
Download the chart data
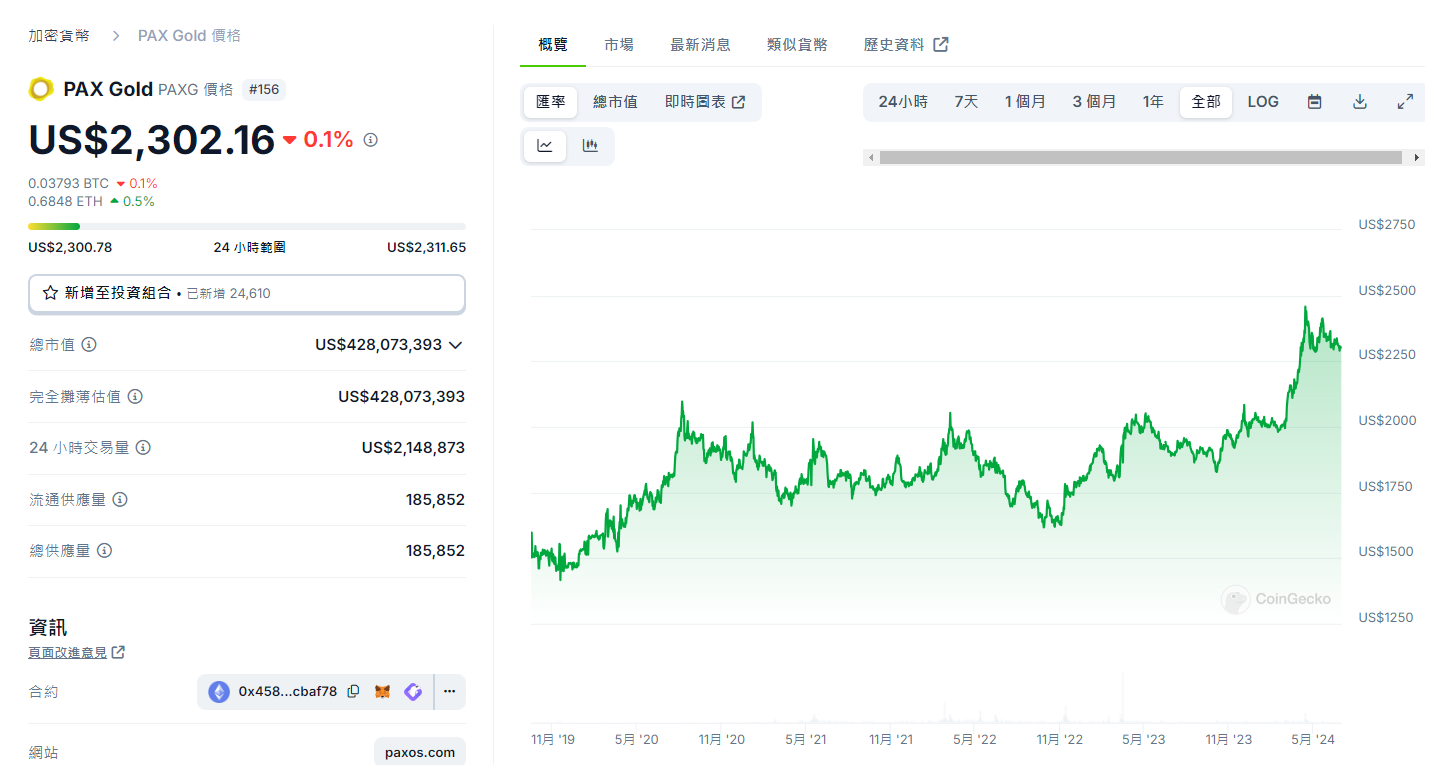1360,102
